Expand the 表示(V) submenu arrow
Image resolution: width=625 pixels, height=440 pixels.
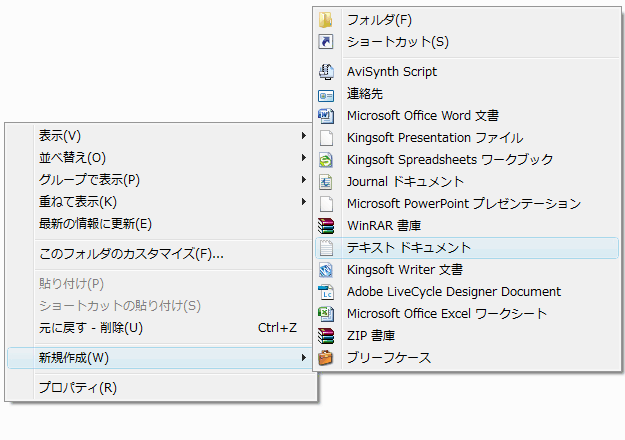(304, 136)
